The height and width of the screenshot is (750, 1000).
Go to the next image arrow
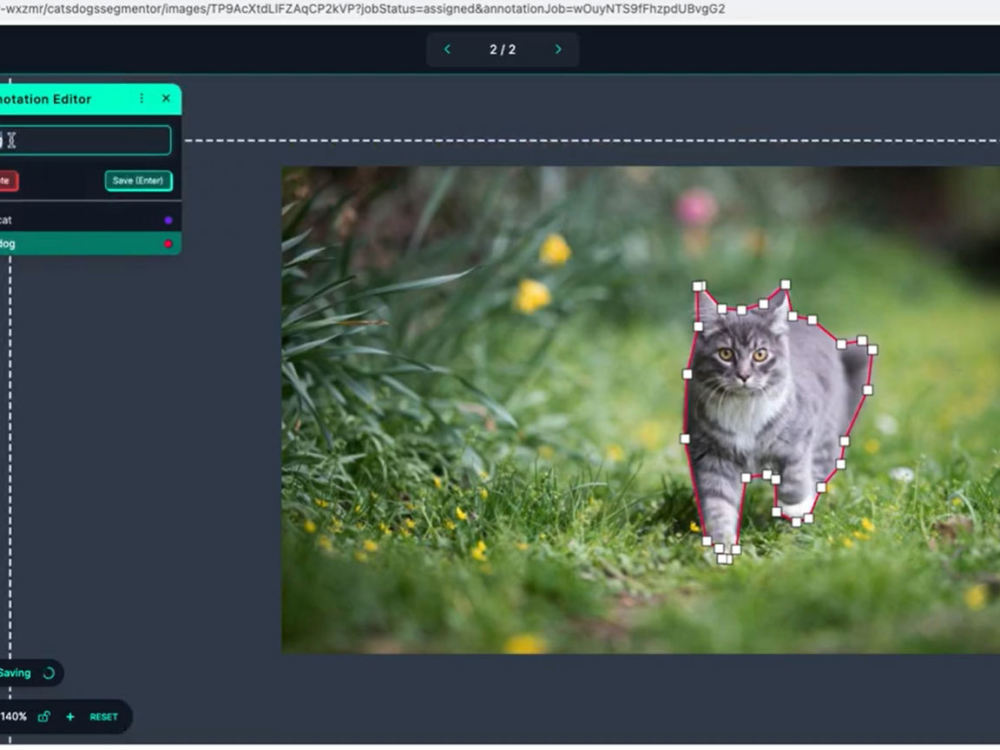coord(558,49)
